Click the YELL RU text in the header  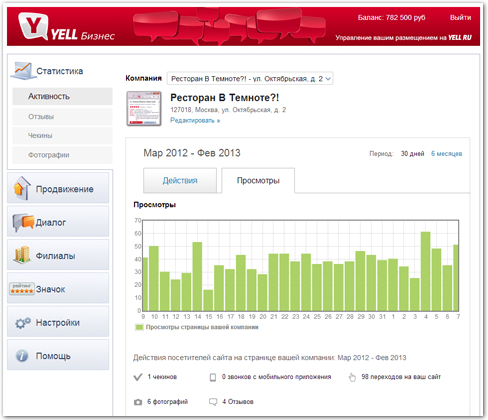click(x=460, y=38)
